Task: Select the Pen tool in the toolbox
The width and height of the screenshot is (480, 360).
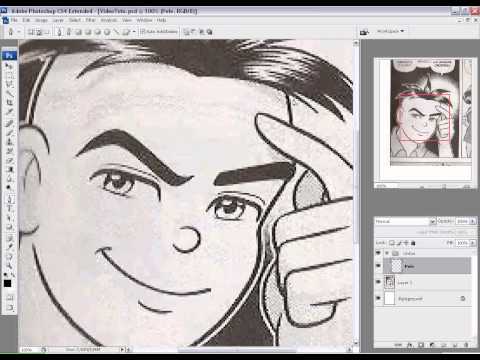Action: pyautogui.click(x=9, y=200)
